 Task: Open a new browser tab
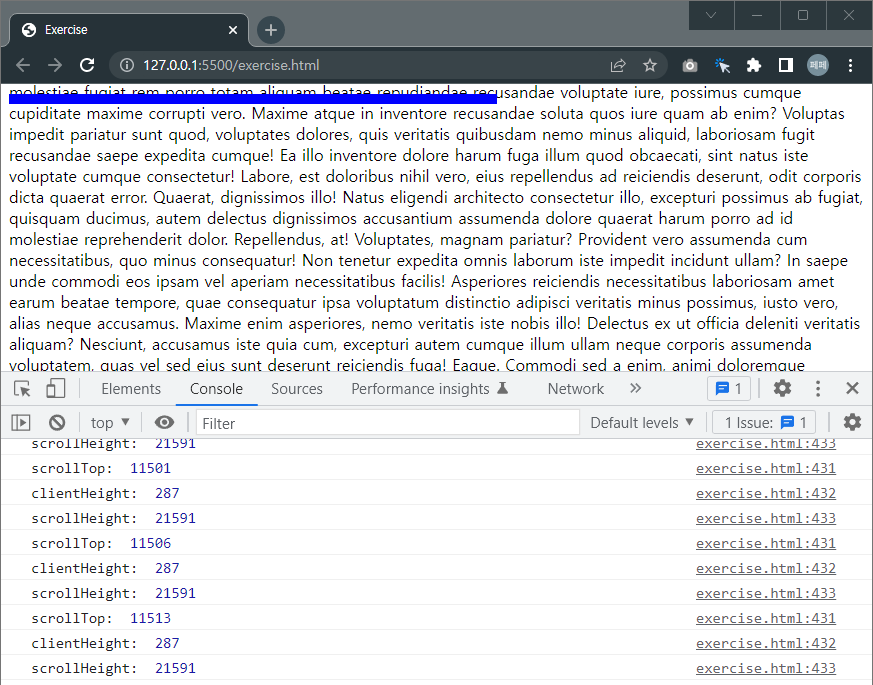tap(271, 30)
